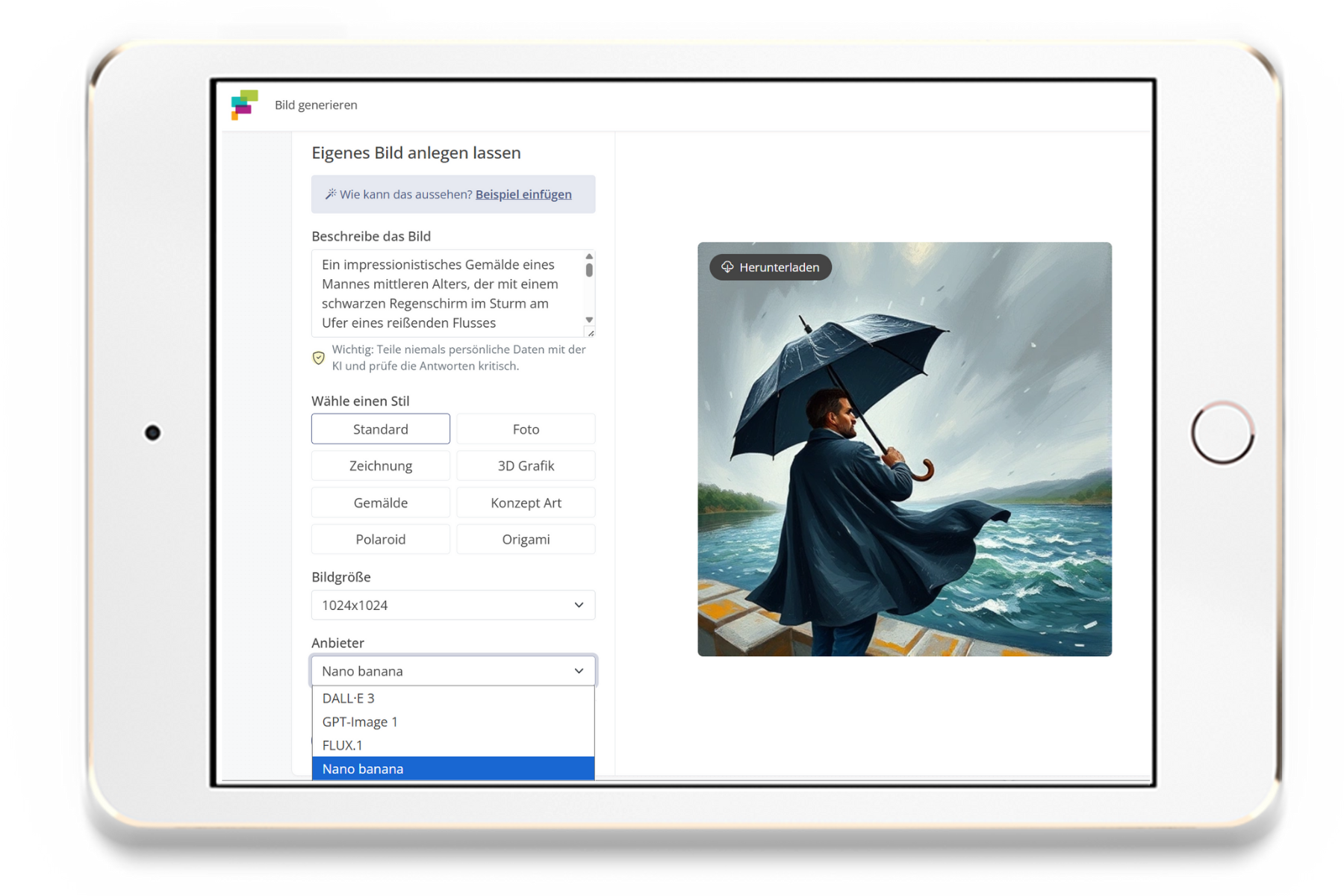Screen dimensions: 1344x896
Task: Collapse the Anbieter Nano banana dropdown
Action: pyautogui.click(x=452, y=671)
